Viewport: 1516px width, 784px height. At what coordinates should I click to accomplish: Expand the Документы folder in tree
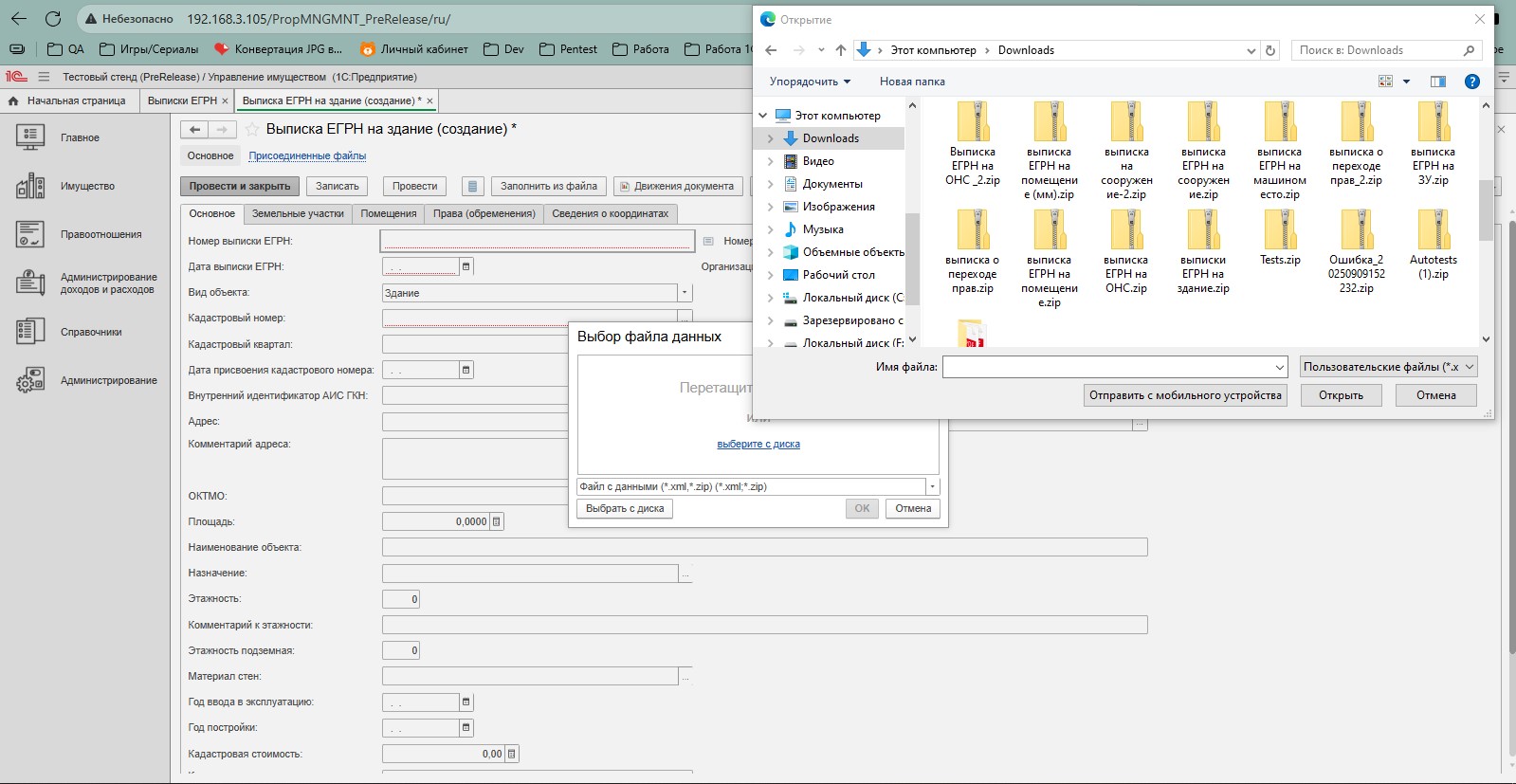point(770,184)
